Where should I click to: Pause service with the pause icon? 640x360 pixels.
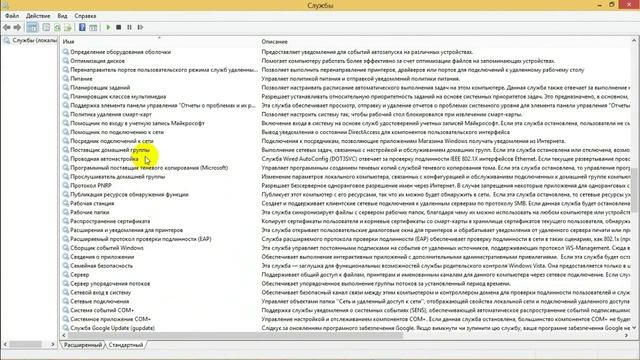(x=129, y=27)
